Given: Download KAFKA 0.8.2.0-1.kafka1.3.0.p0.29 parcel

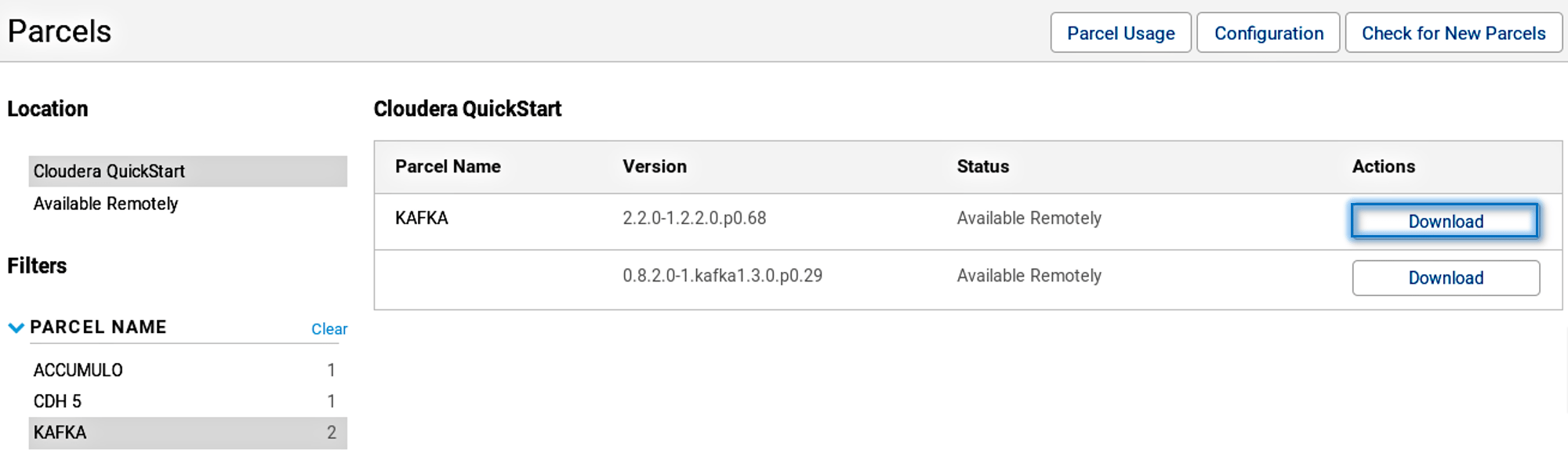Looking at the screenshot, I should [1446, 277].
